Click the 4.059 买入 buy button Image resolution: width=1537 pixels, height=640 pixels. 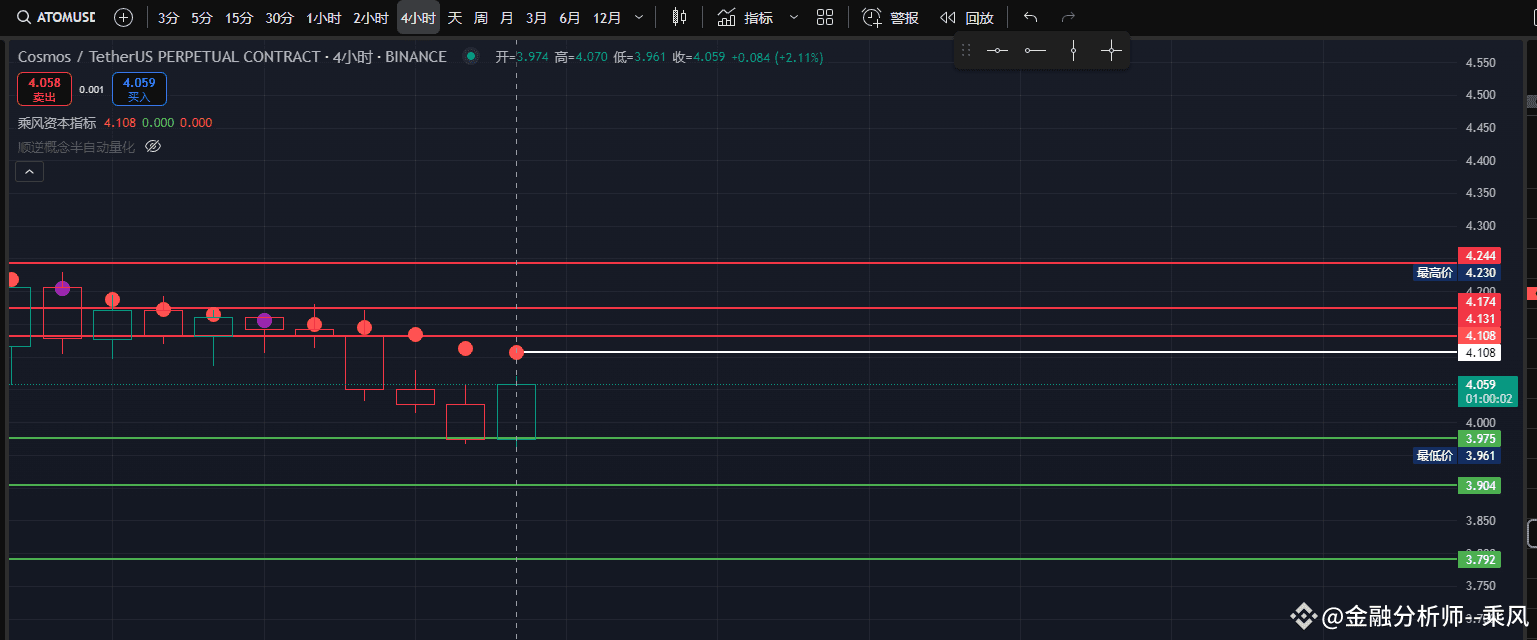click(140, 89)
